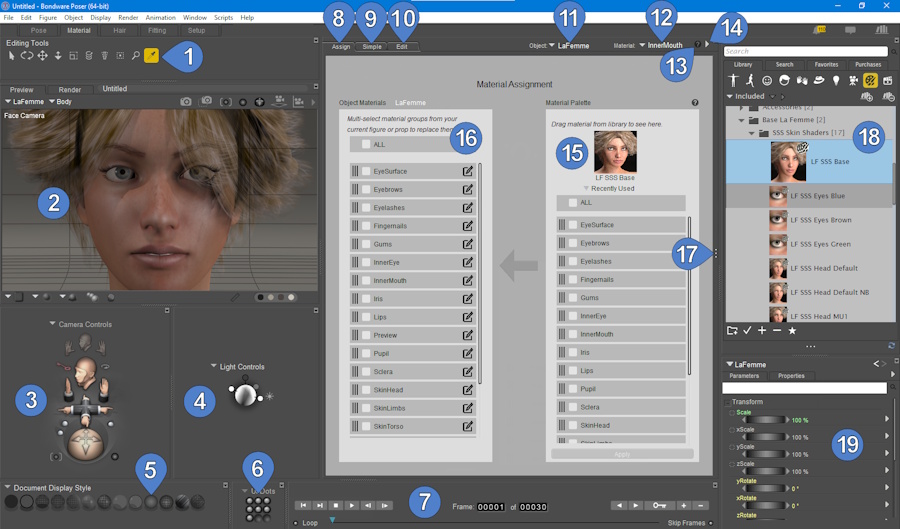
Task: Open the Face expressions library category
Action: 767,80
